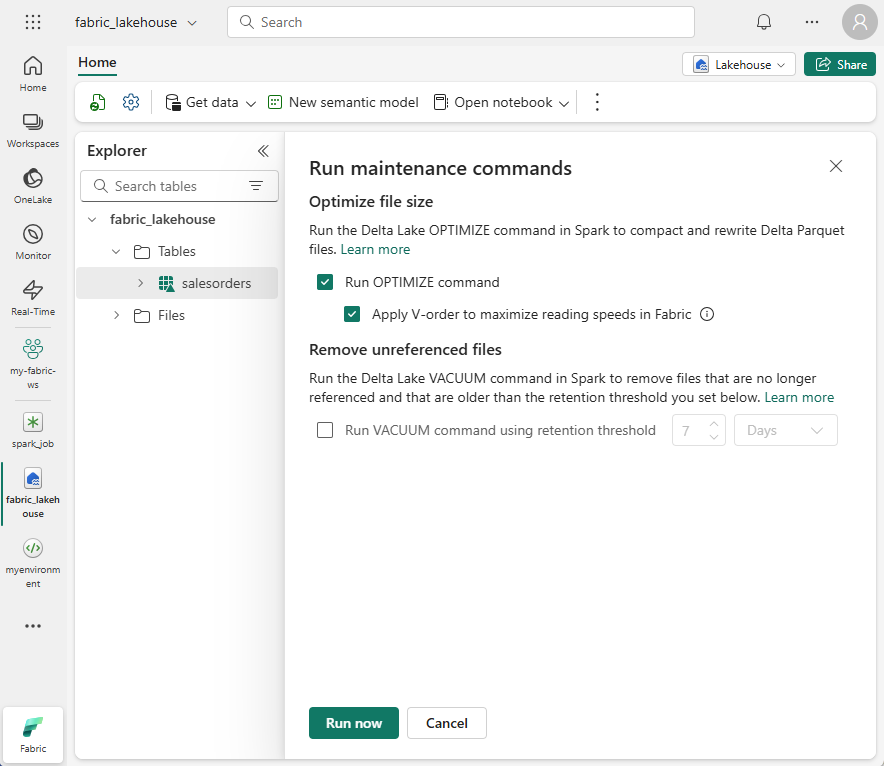This screenshot has height=766, width=884.
Task: Open filter options in table search
Action: tap(256, 186)
